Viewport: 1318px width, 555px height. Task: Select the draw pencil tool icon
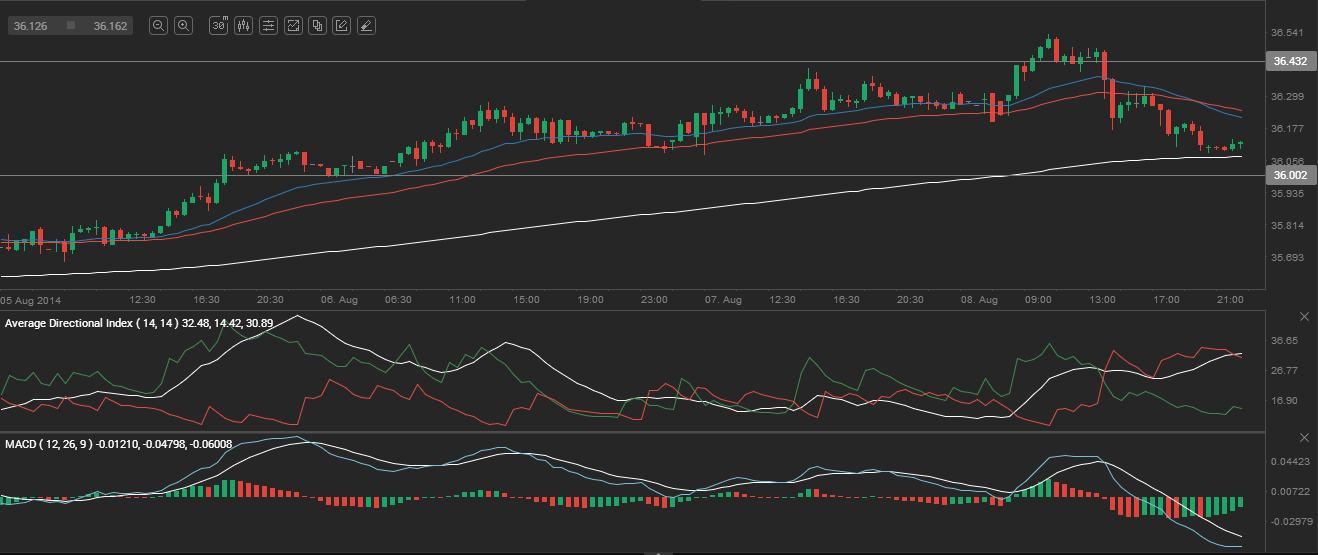click(342, 26)
